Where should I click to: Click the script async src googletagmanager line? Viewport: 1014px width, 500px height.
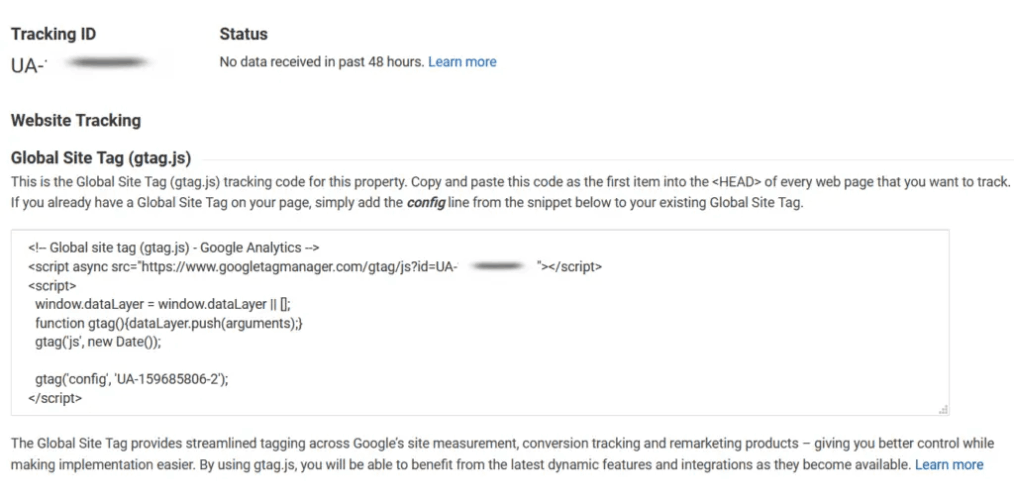[x=314, y=266]
